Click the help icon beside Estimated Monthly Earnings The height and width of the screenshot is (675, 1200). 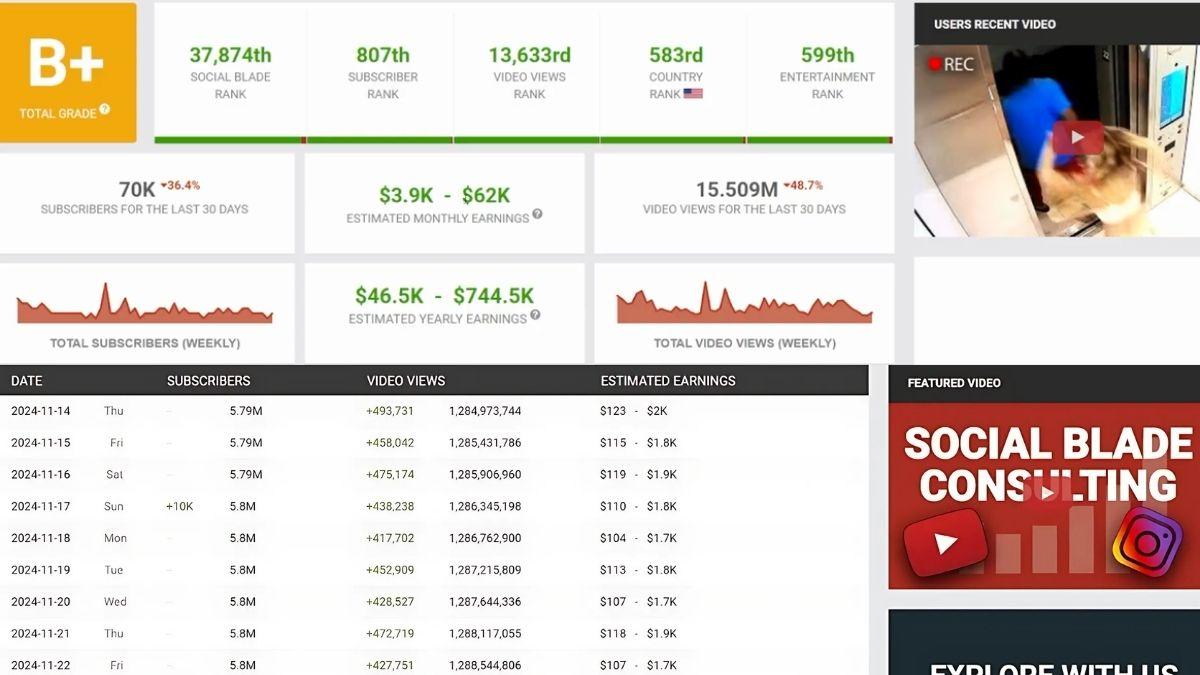tap(537, 214)
